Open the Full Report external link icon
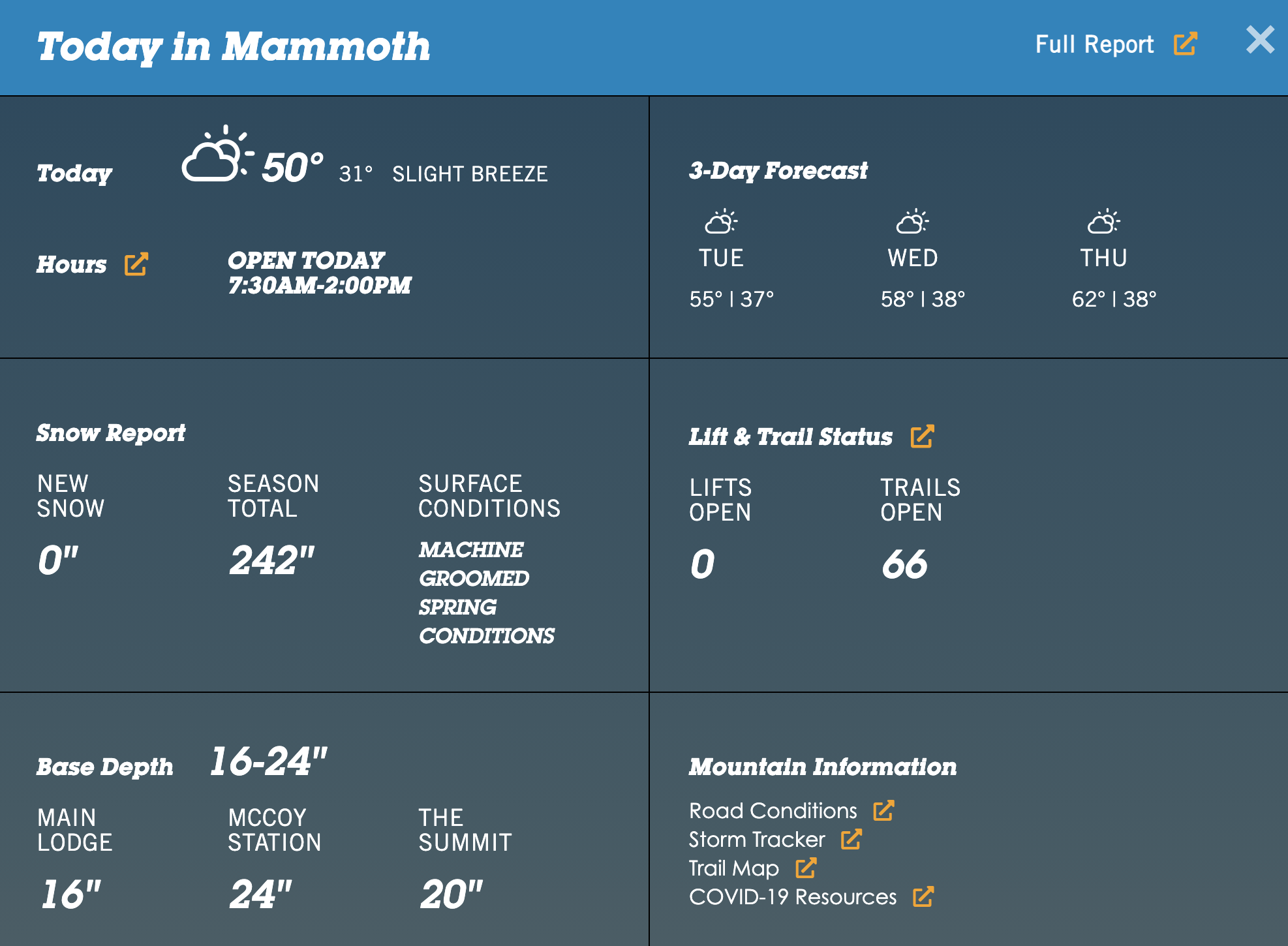Screen dimensions: 1288x946 click(x=1185, y=44)
